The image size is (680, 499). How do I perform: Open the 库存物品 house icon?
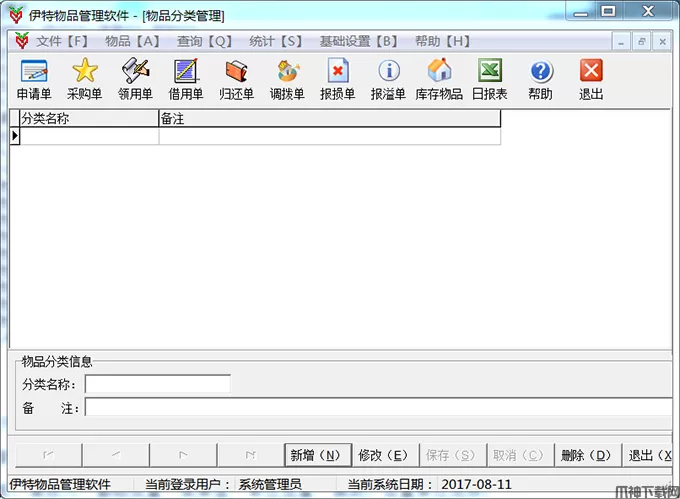tap(439, 79)
